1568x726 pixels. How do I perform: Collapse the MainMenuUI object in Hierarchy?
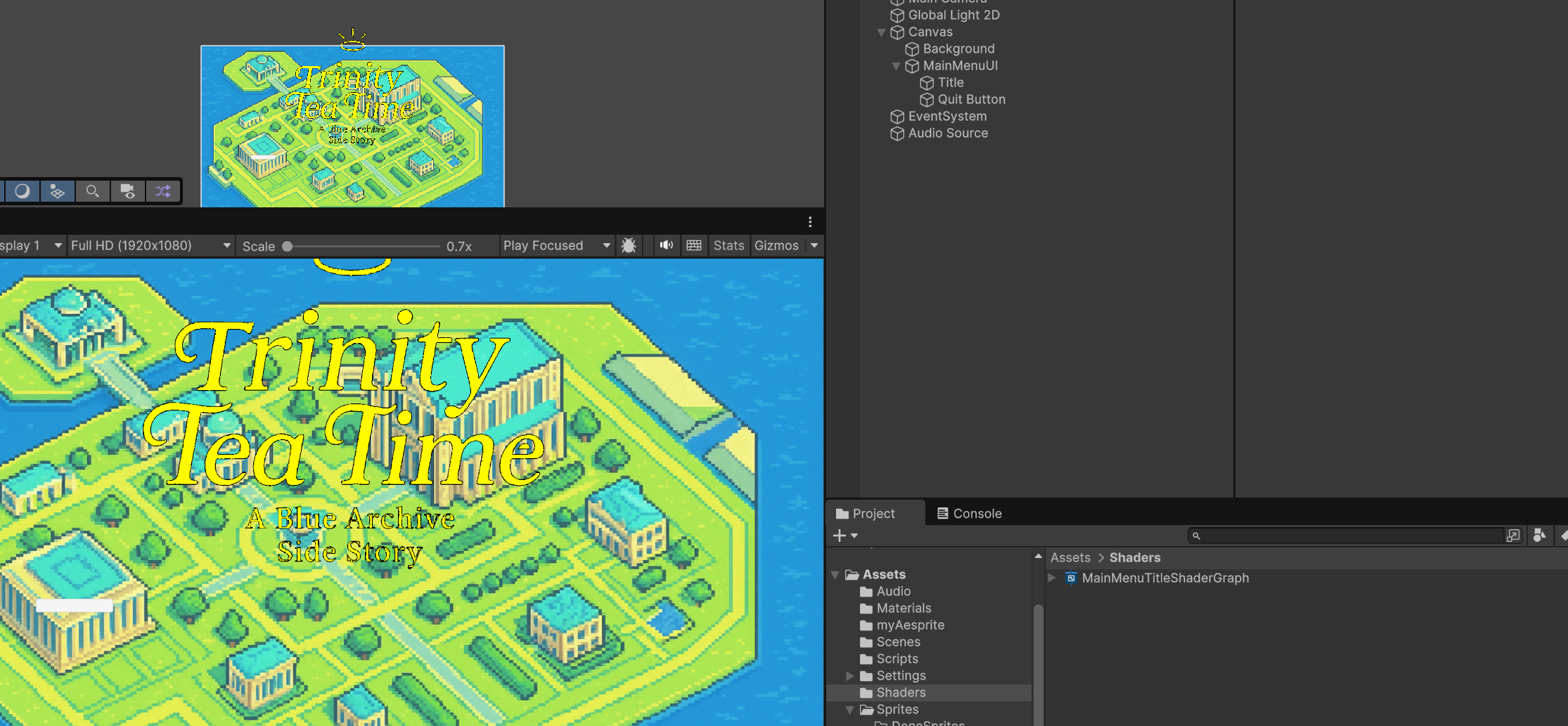click(896, 66)
